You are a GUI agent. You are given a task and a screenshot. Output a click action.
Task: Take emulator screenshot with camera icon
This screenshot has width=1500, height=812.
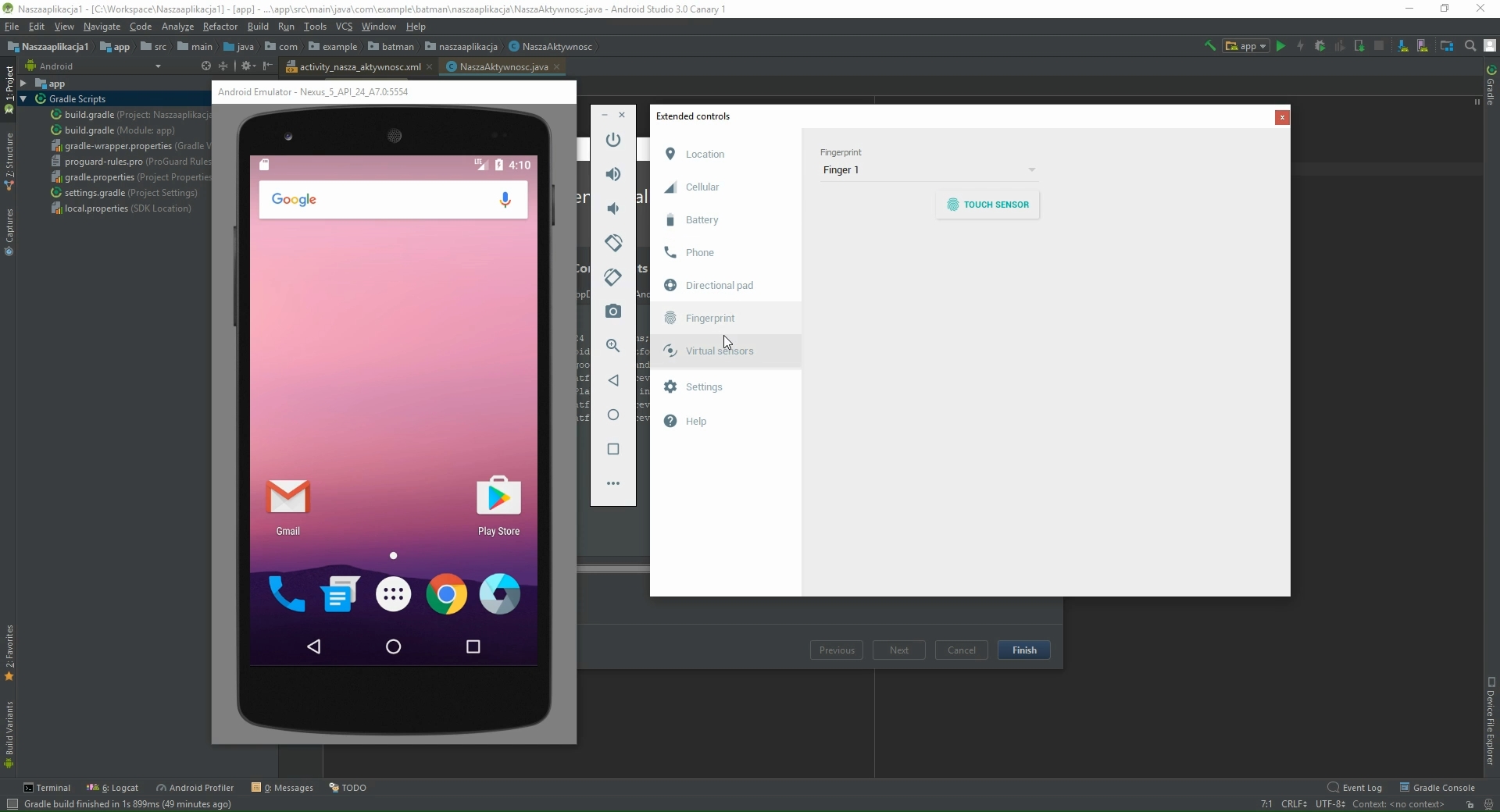pos(613,312)
